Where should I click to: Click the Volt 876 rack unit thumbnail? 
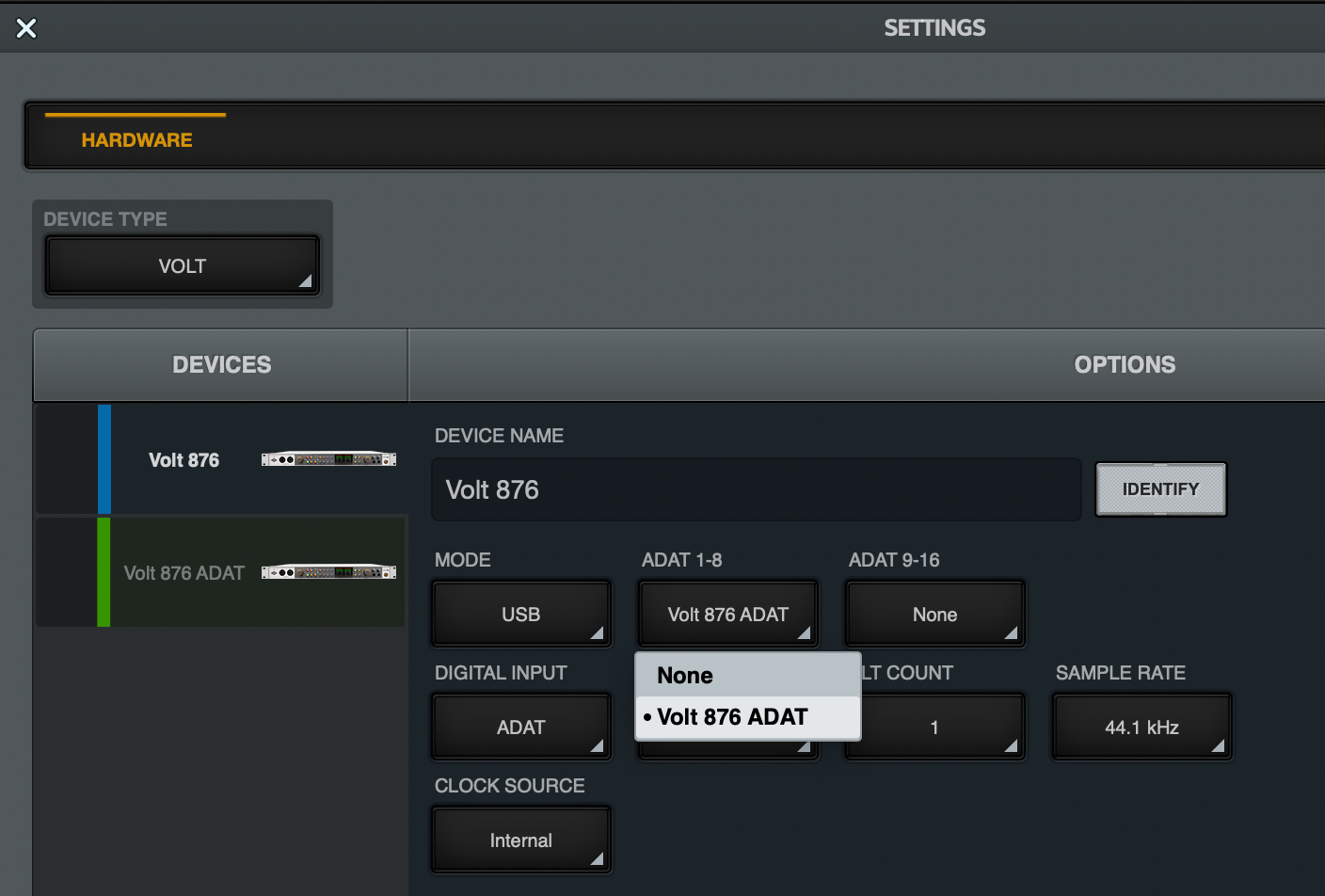[x=328, y=459]
